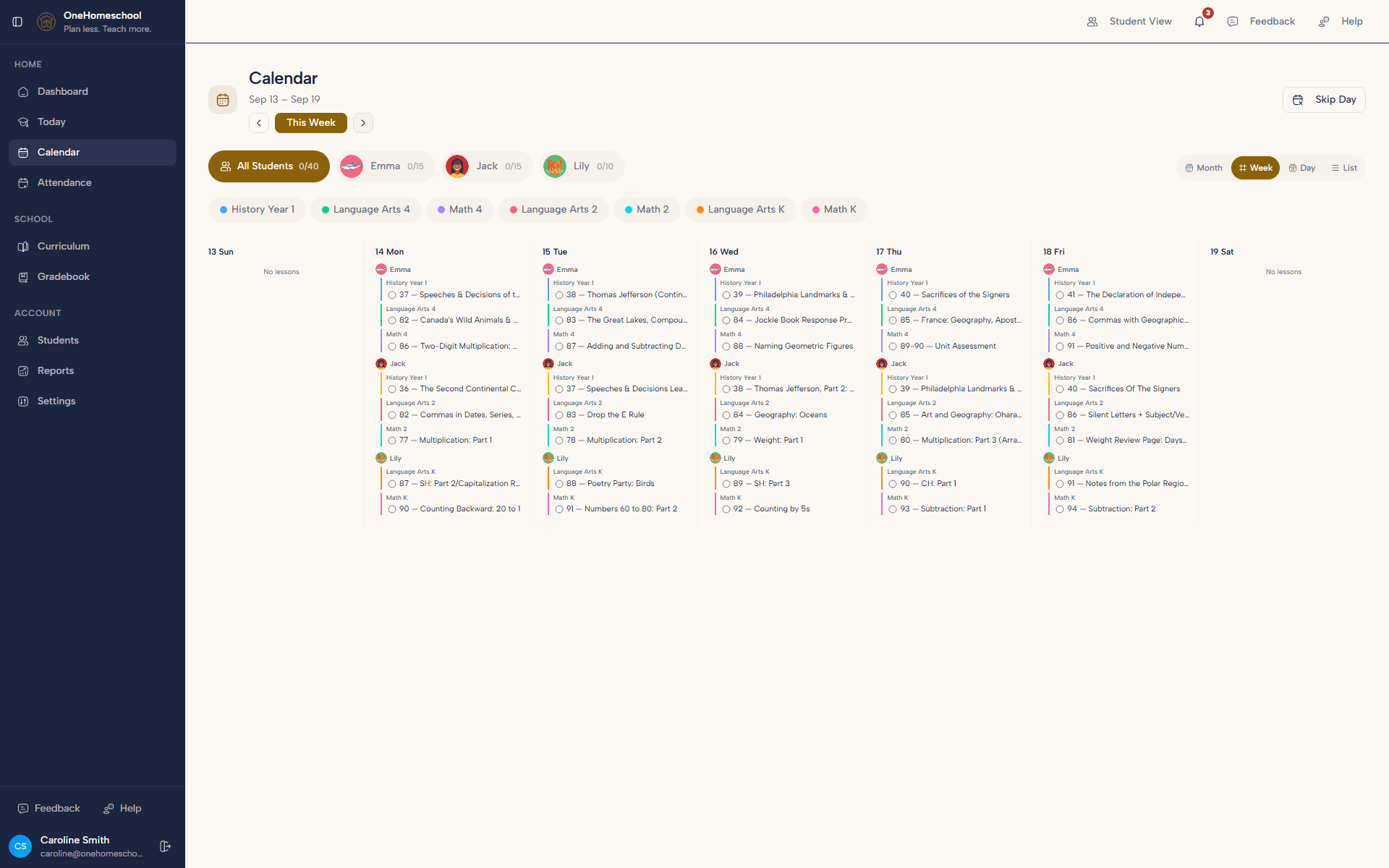Toggle History Year 1 subject filter
The image size is (1389, 868).
coord(257,210)
